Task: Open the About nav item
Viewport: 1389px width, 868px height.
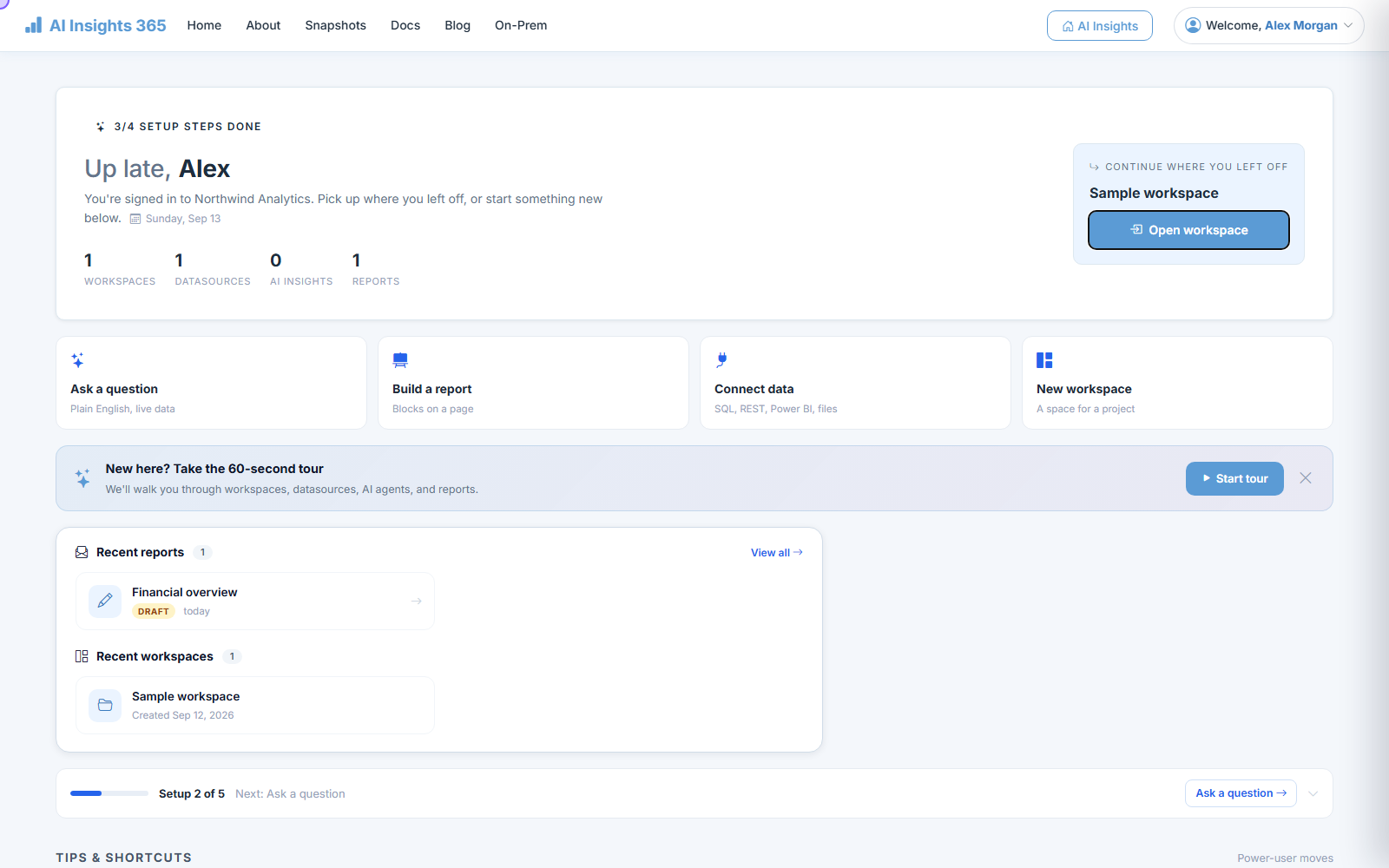Action: pyautogui.click(x=263, y=25)
